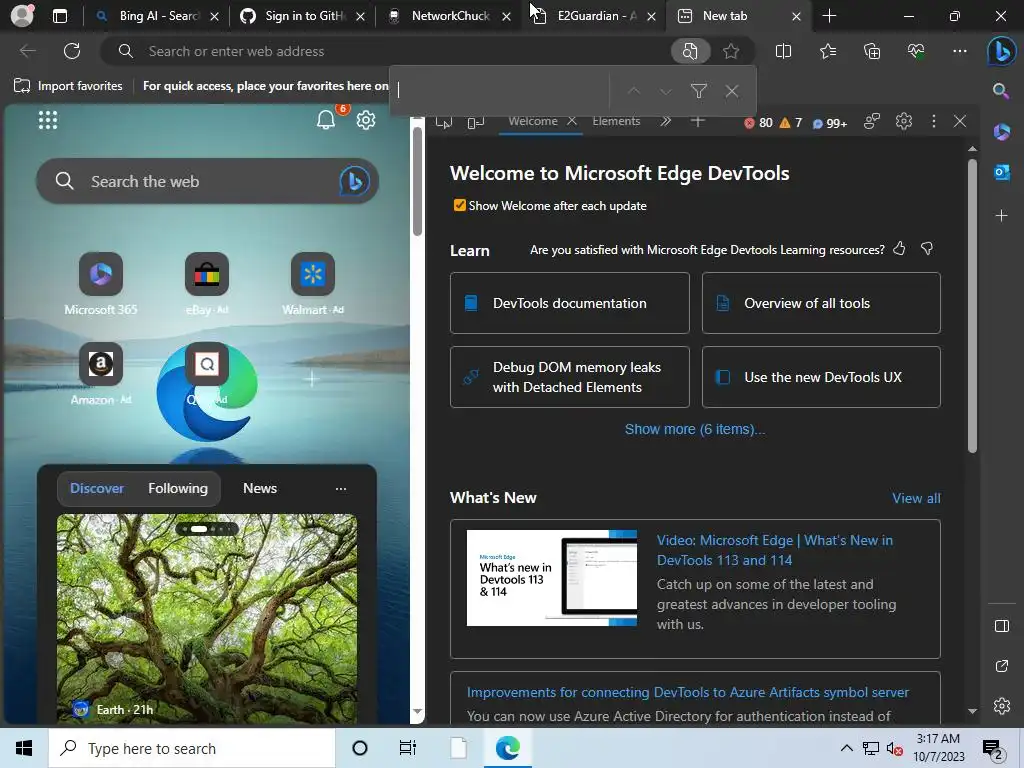
Task: Click View all What's New link
Action: [916, 498]
